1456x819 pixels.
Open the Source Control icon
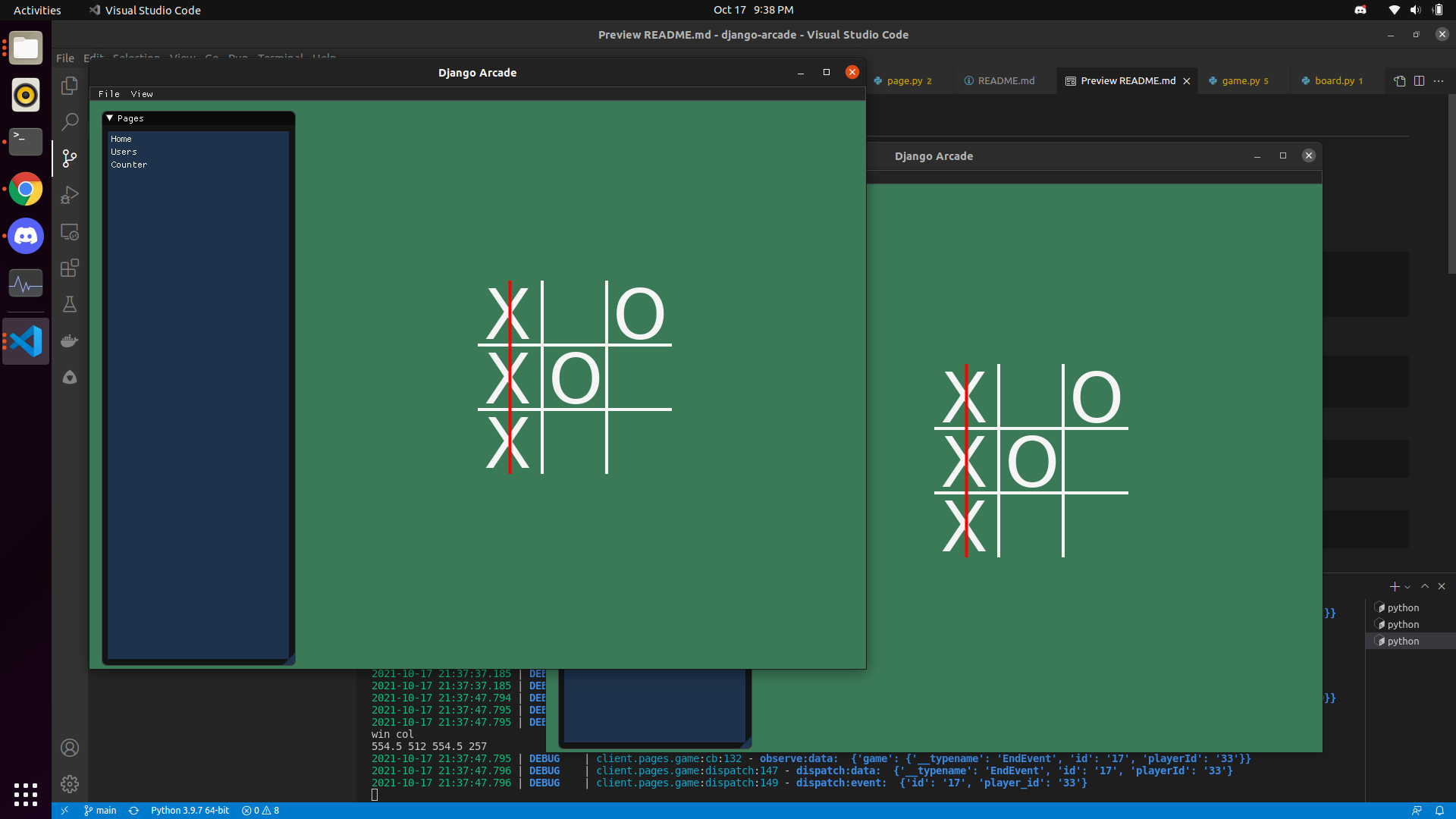pos(70,158)
